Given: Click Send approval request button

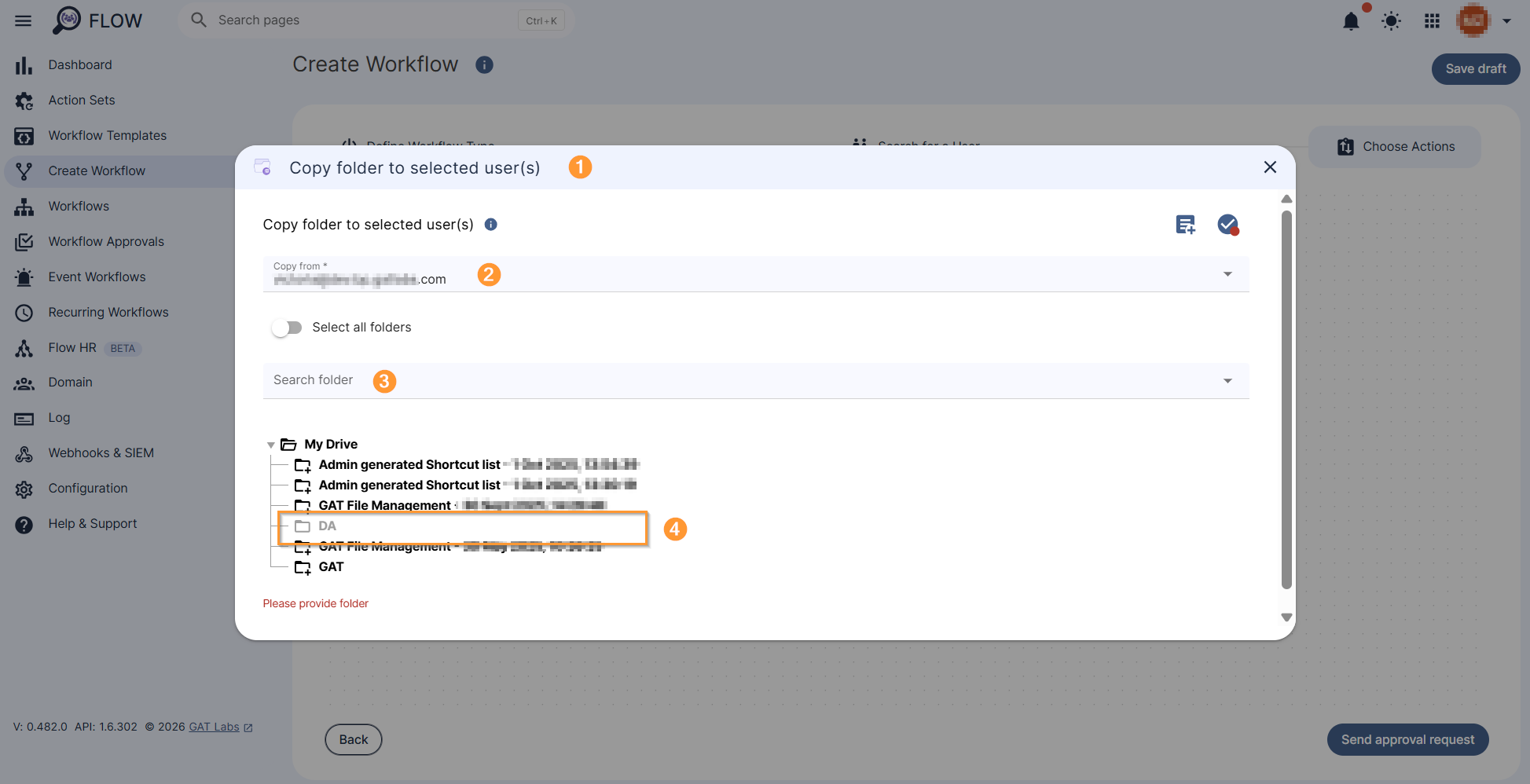Looking at the screenshot, I should pyautogui.click(x=1407, y=740).
